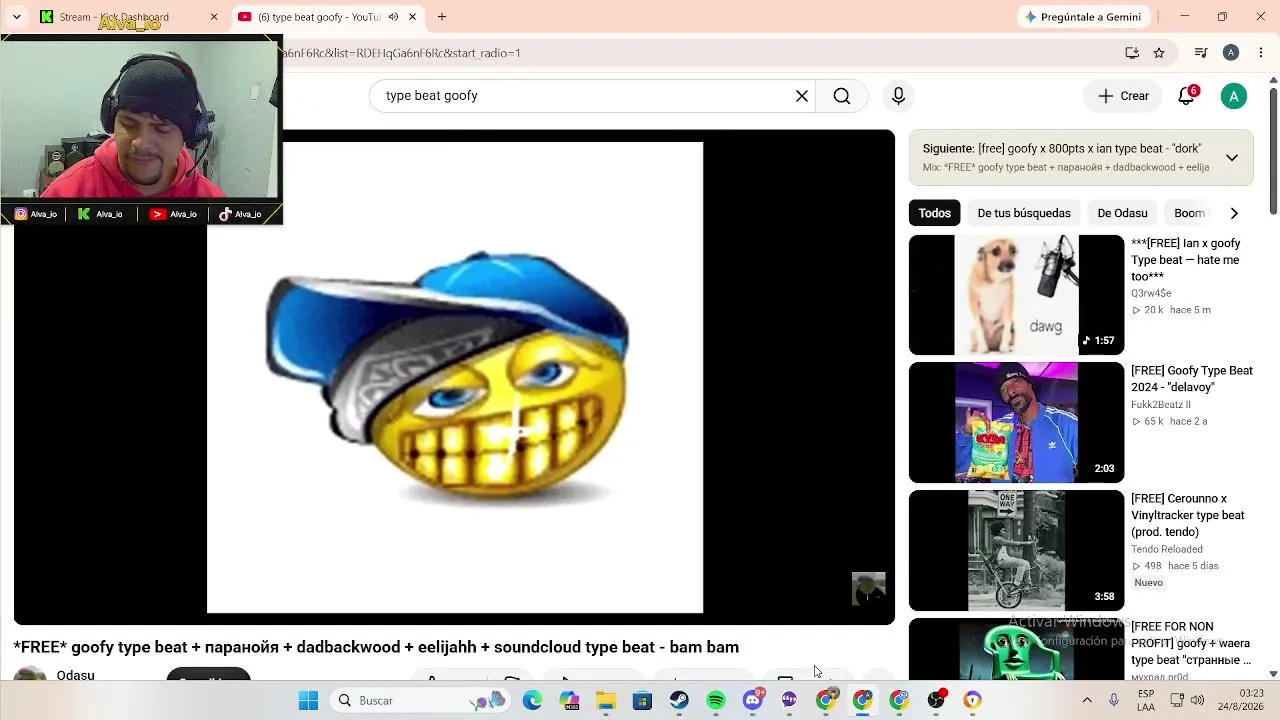Select the Todos filter chip
Viewport: 1280px width, 720px height.
coord(935,213)
